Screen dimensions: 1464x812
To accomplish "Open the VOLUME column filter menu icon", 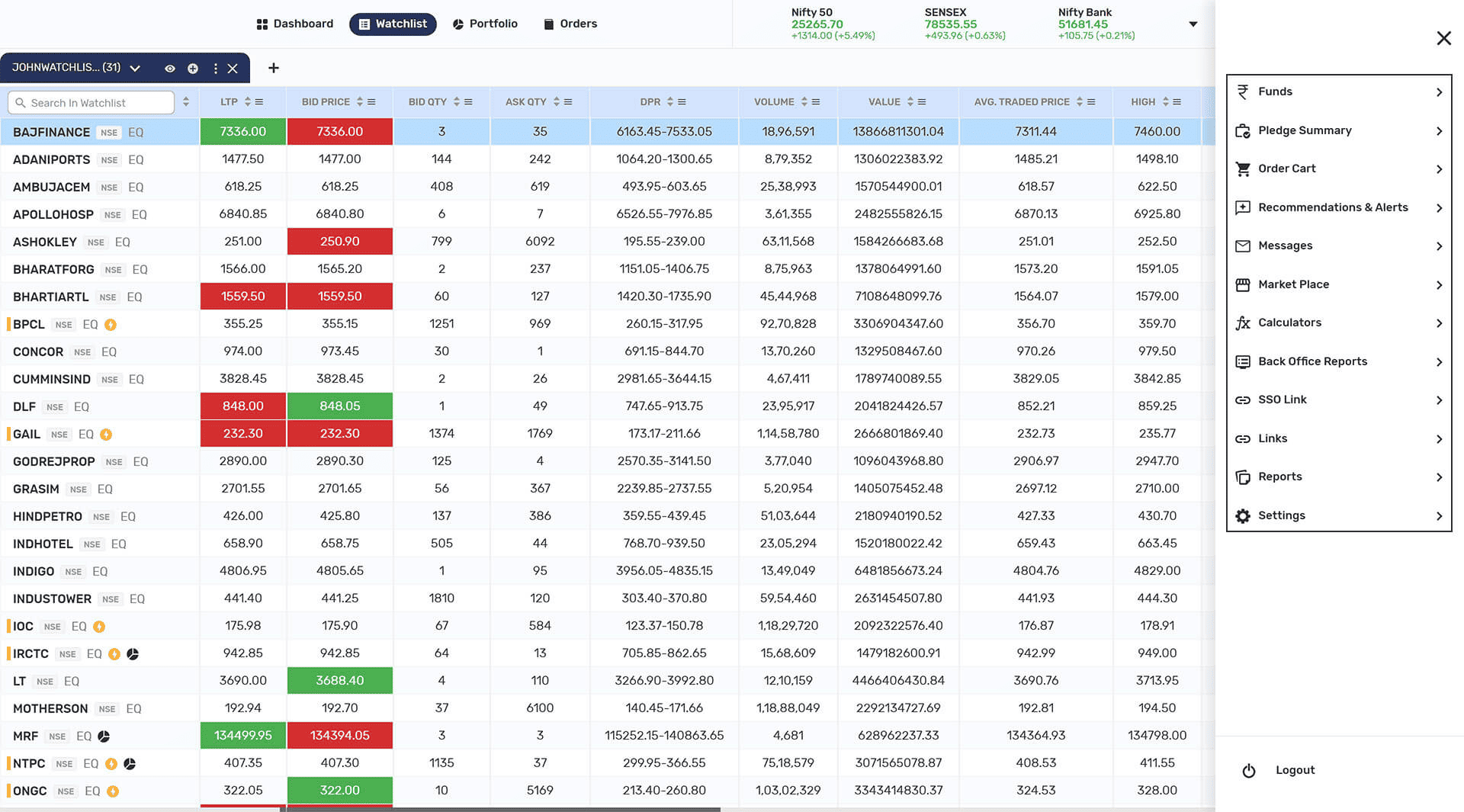I will [x=816, y=102].
